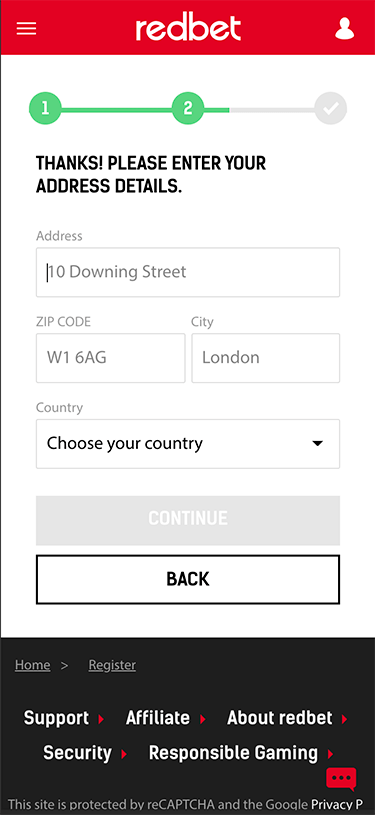375x815 pixels.
Task: Open the Affiliate footer menu
Action: 158,718
